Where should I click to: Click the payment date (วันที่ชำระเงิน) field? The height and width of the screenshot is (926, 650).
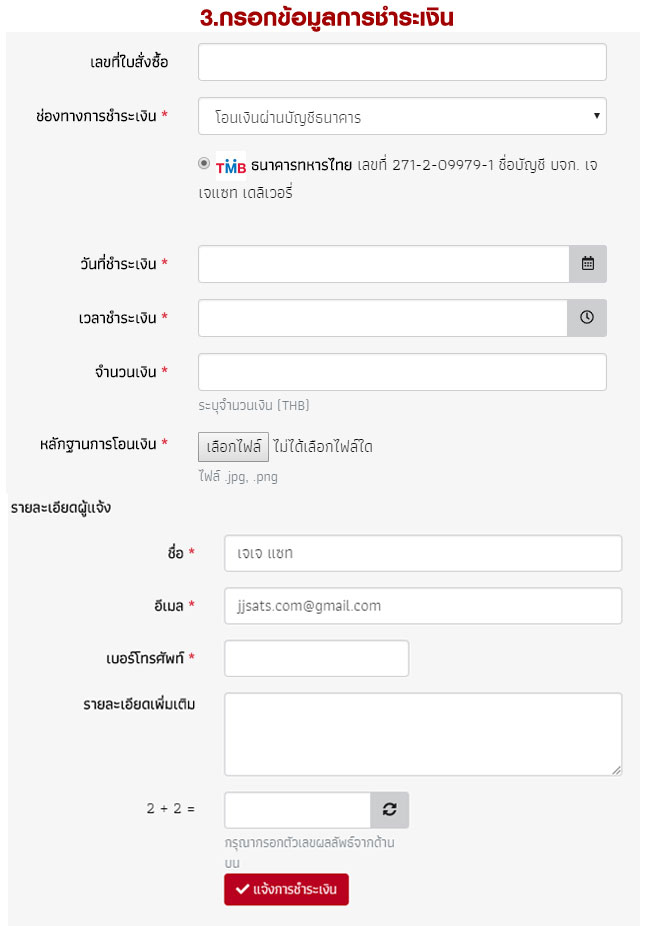[x=384, y=264]
